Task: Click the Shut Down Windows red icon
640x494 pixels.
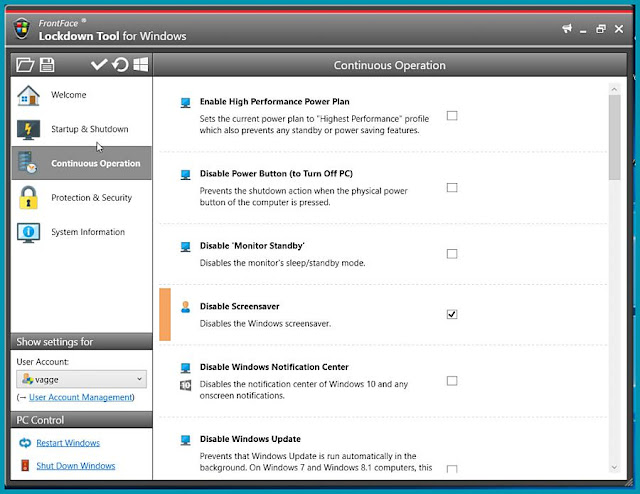Action: click(25, 465)
